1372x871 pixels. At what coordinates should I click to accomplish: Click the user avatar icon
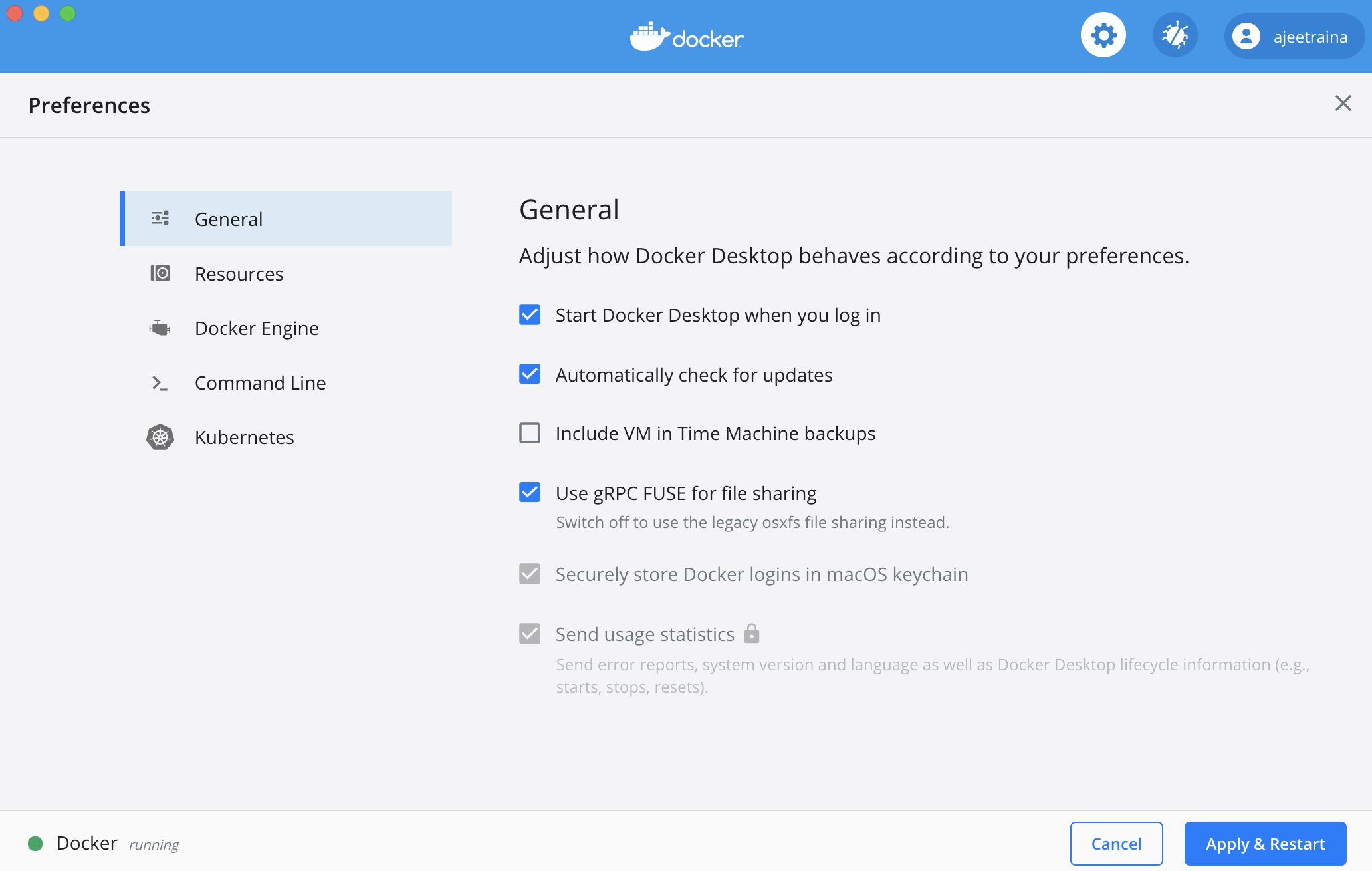pos(1246,36)
